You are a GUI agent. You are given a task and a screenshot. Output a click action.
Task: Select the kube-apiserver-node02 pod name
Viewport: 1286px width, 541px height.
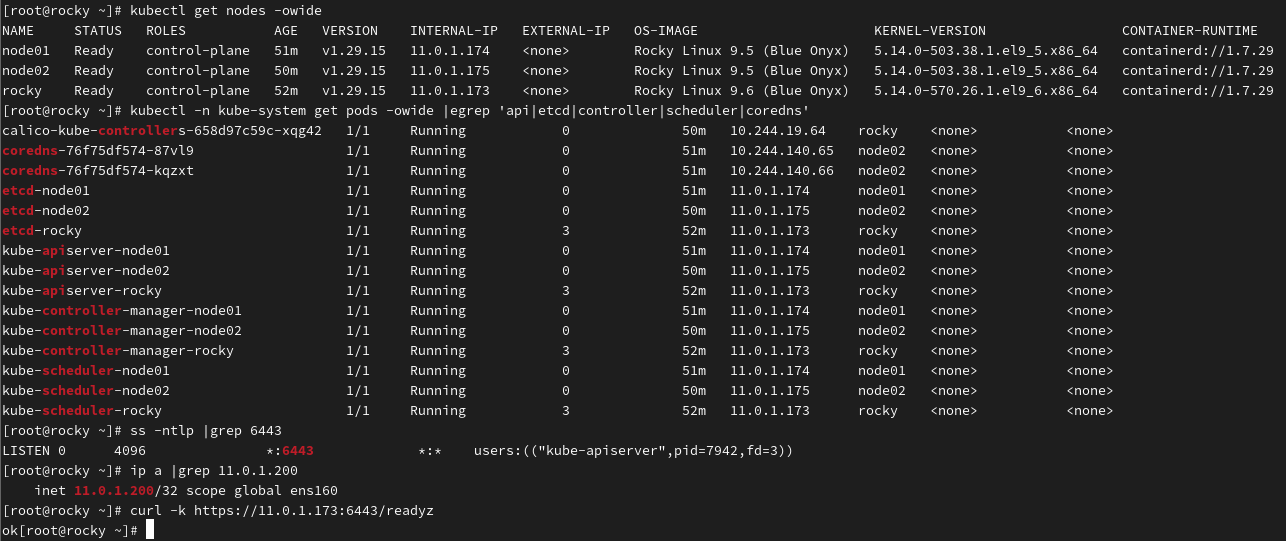pyautogui.click(x=86, y=270)
